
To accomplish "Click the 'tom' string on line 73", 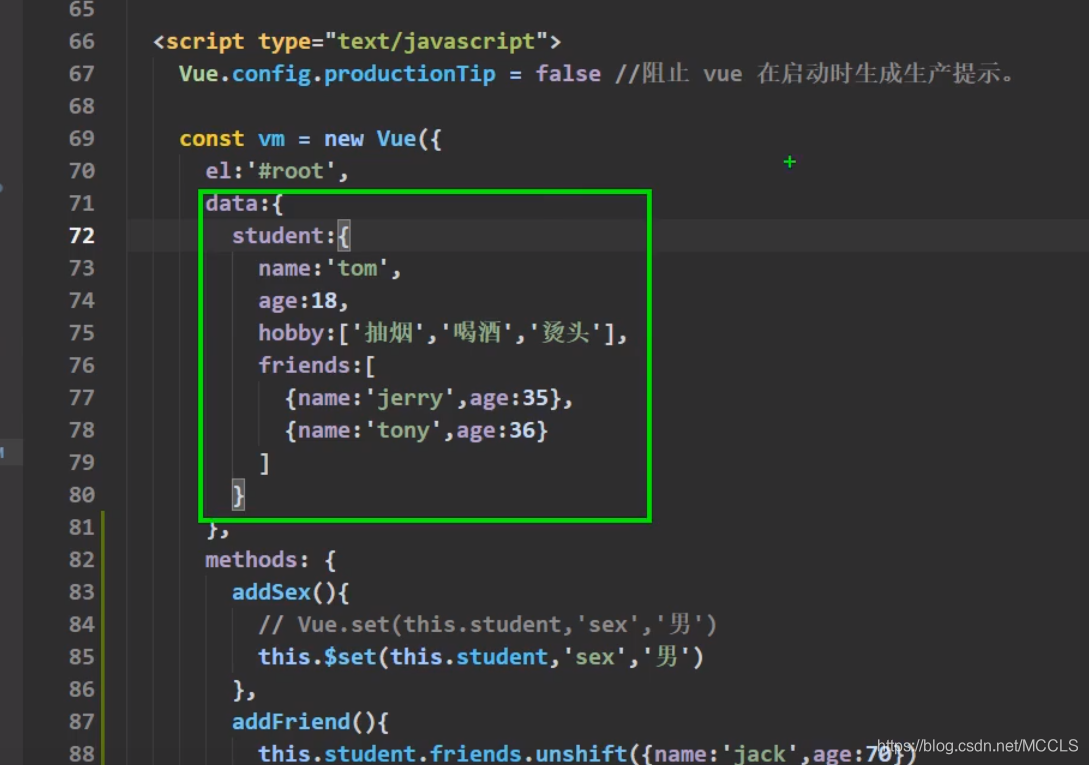I will tap(357, 268).
